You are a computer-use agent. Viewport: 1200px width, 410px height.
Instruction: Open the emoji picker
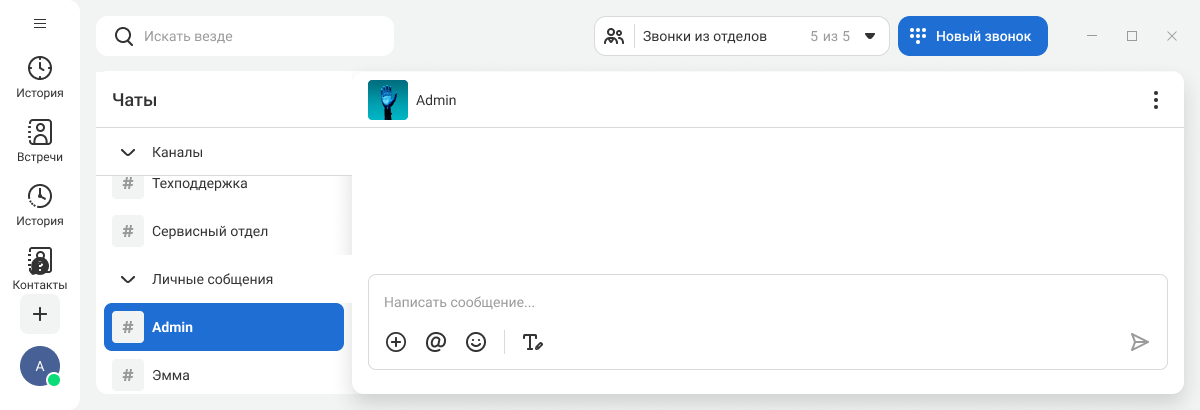476,342
